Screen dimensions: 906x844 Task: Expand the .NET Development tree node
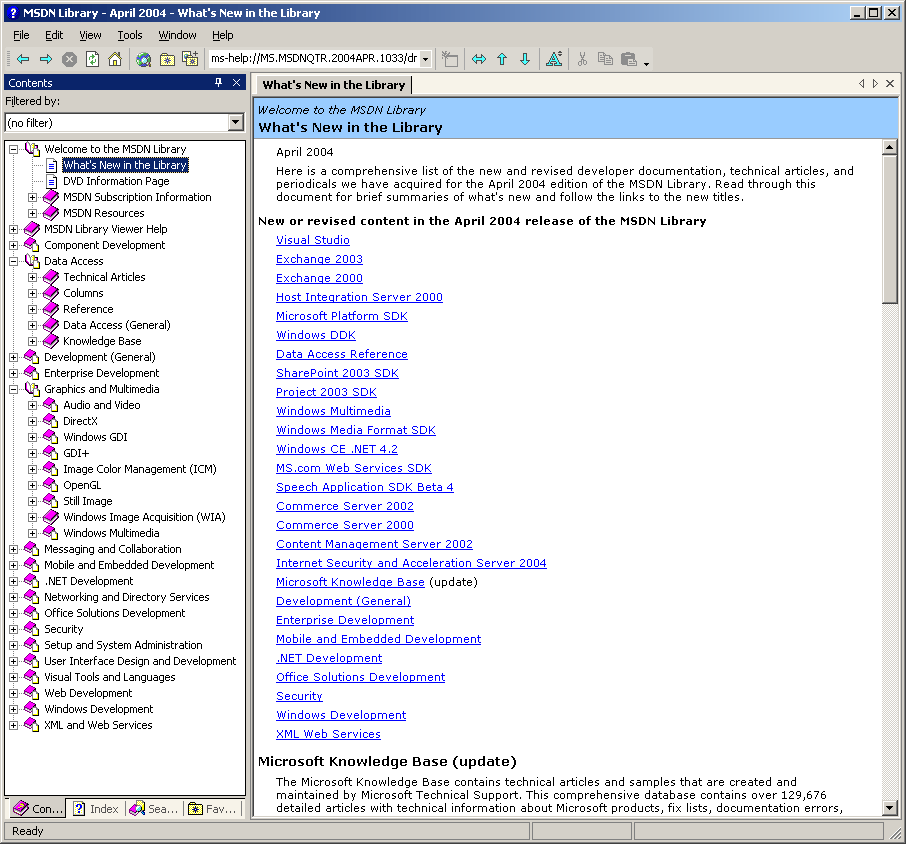[x=13, y=581]
